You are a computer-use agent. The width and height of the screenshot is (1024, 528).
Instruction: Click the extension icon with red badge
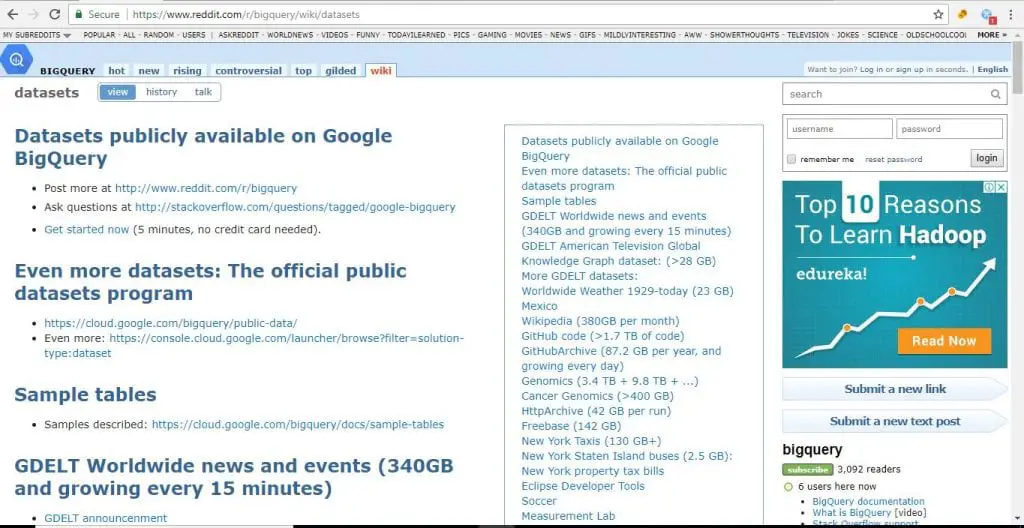987,15
